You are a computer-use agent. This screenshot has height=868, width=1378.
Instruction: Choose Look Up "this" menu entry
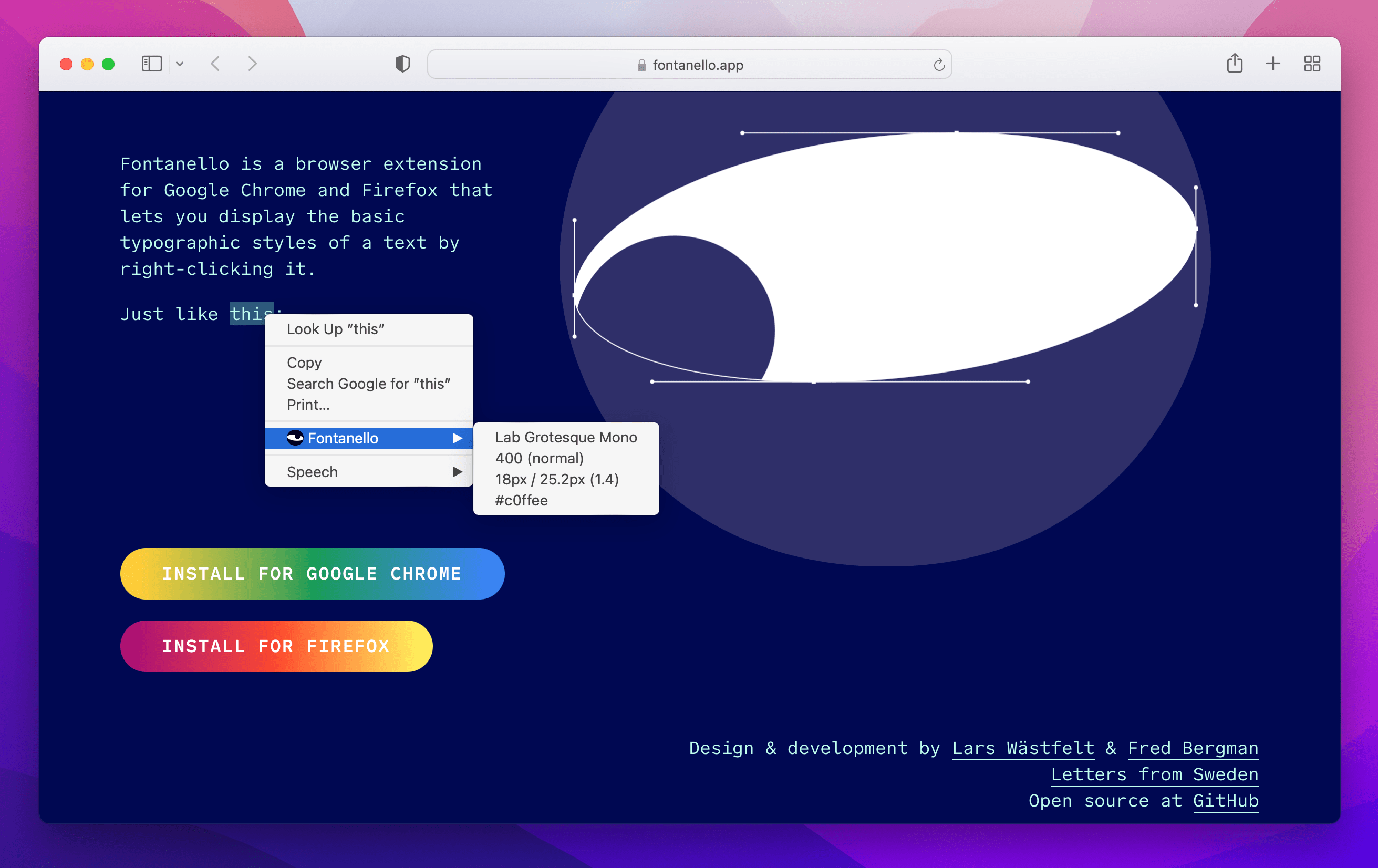335,329
